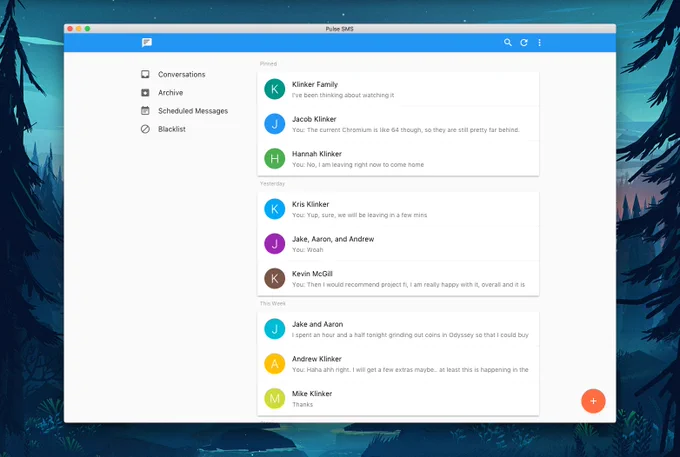Open the Hannah Klinker conversation name
The width and height of the screenshot is (680, 457).
[317, 153]
